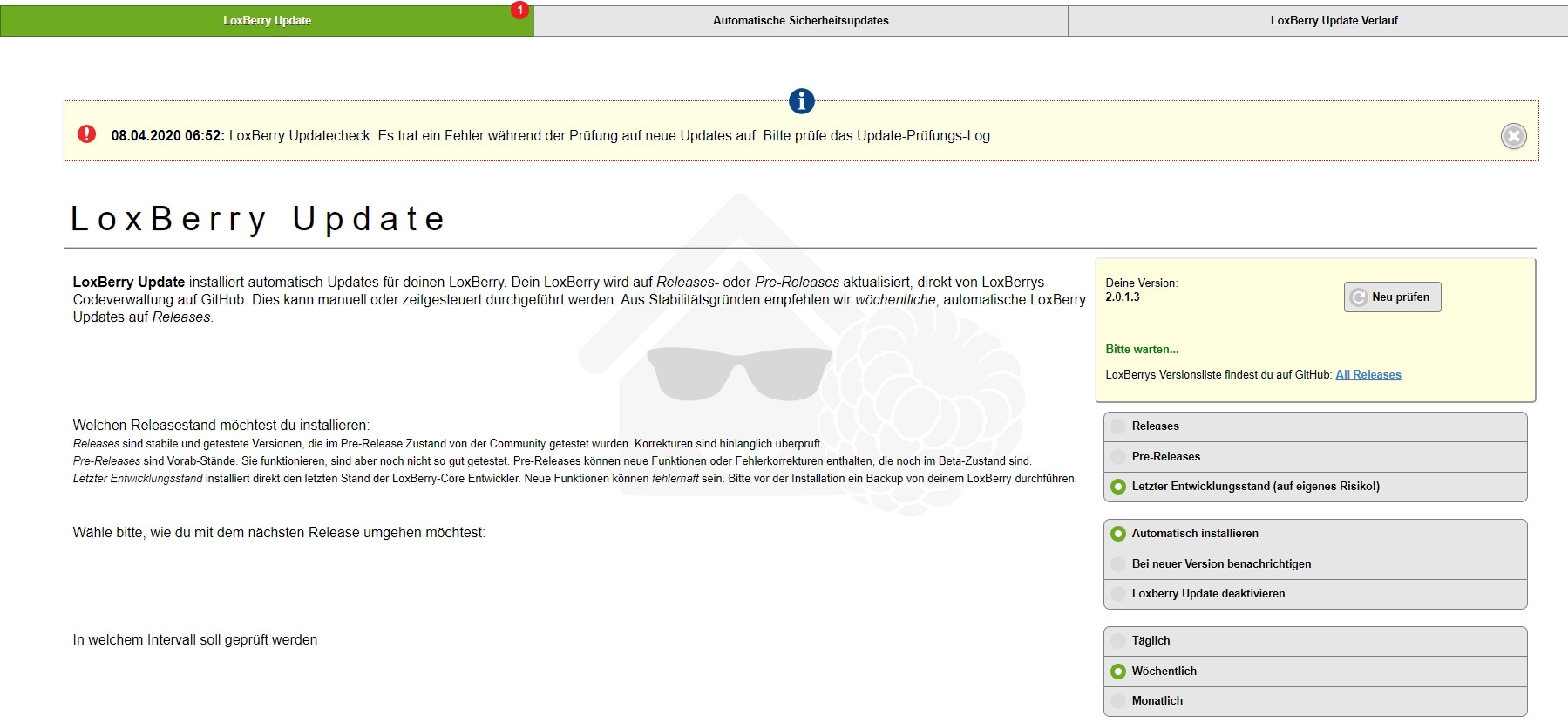Viewport: 1568px width, 723px height.
Task: Click the green Bitte warten... status text
Action: tap(1142, 350)
